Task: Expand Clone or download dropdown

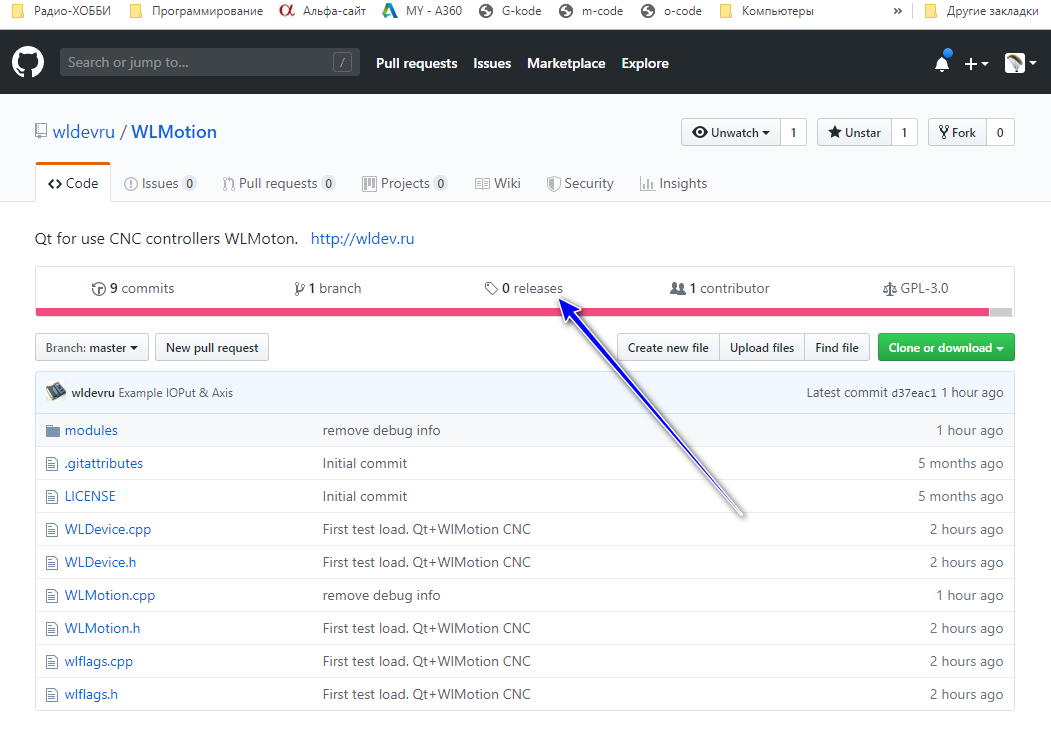Action: pos(946,347)
